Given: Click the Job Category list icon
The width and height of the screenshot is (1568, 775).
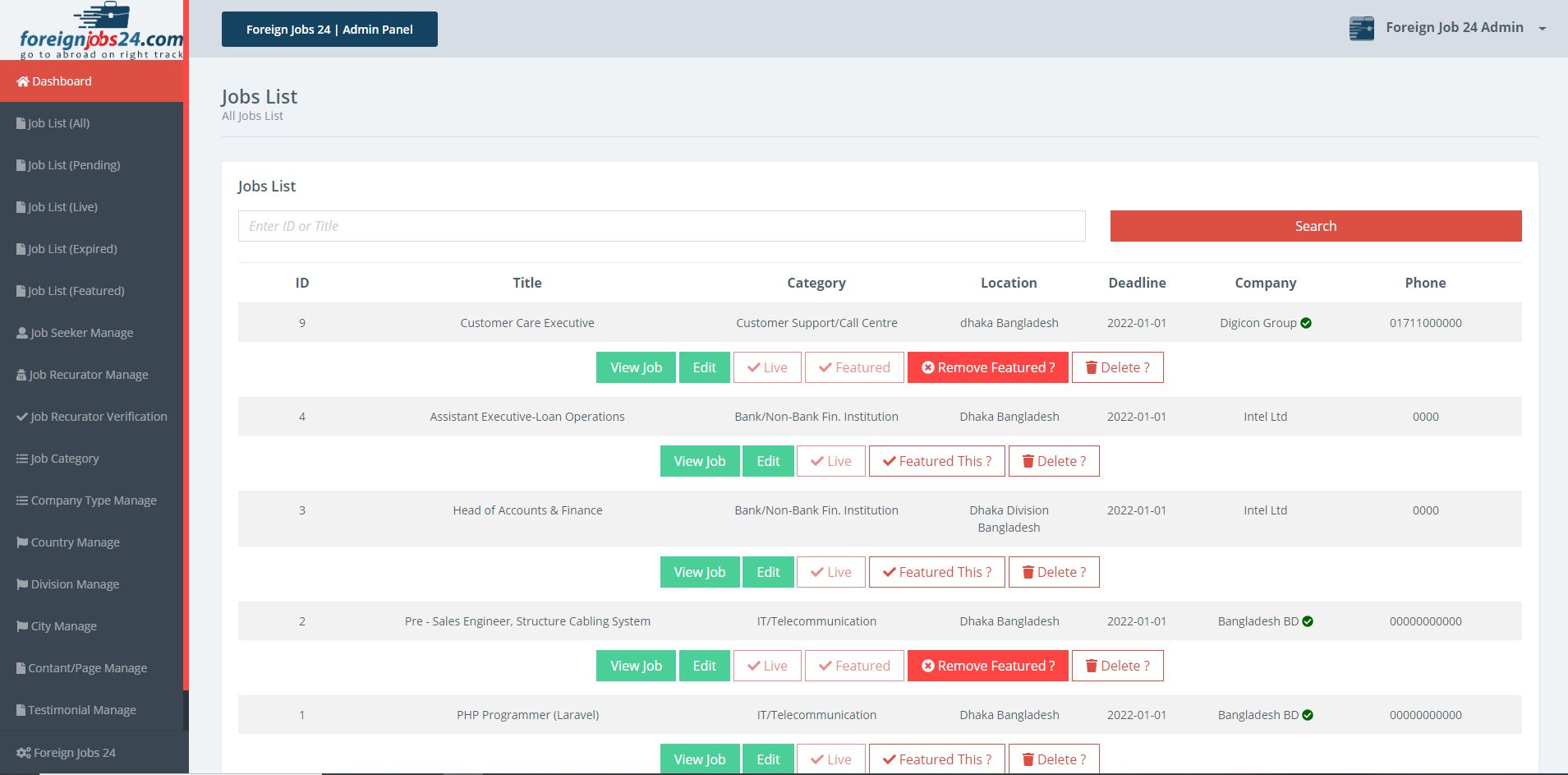Looking at the screenshot, I should [x=22, y=459].
